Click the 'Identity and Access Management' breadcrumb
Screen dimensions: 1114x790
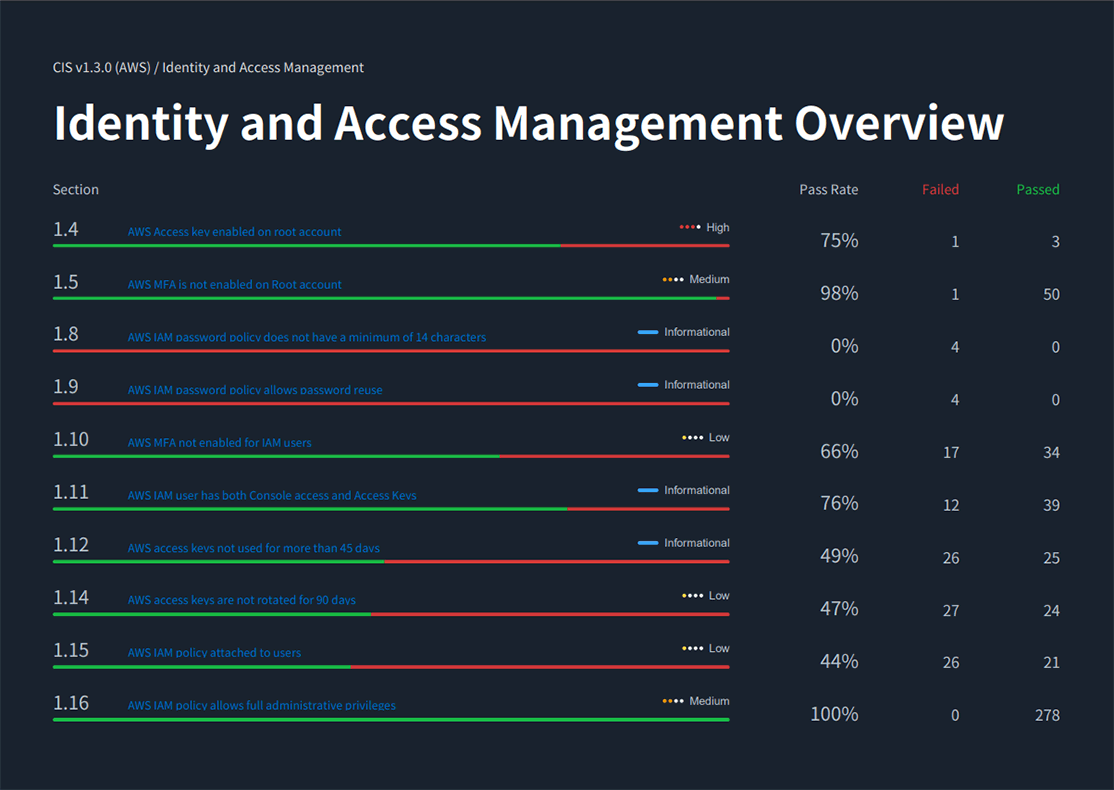pyautogui.click(x=263, y=67)
